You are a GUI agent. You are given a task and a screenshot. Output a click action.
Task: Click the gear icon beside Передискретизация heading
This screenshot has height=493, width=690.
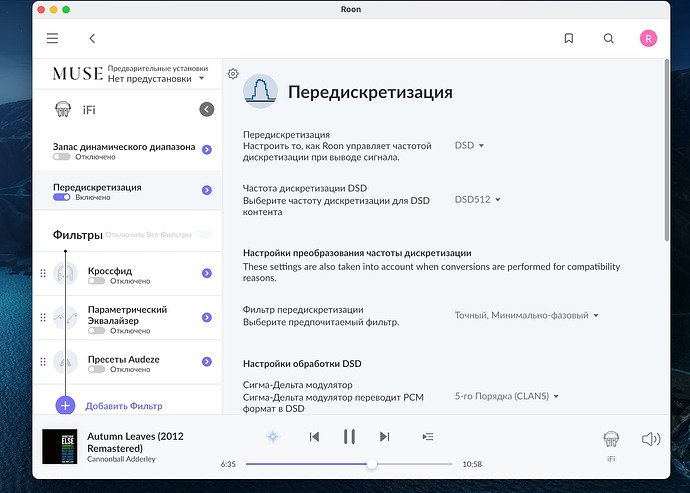(233, 74)
